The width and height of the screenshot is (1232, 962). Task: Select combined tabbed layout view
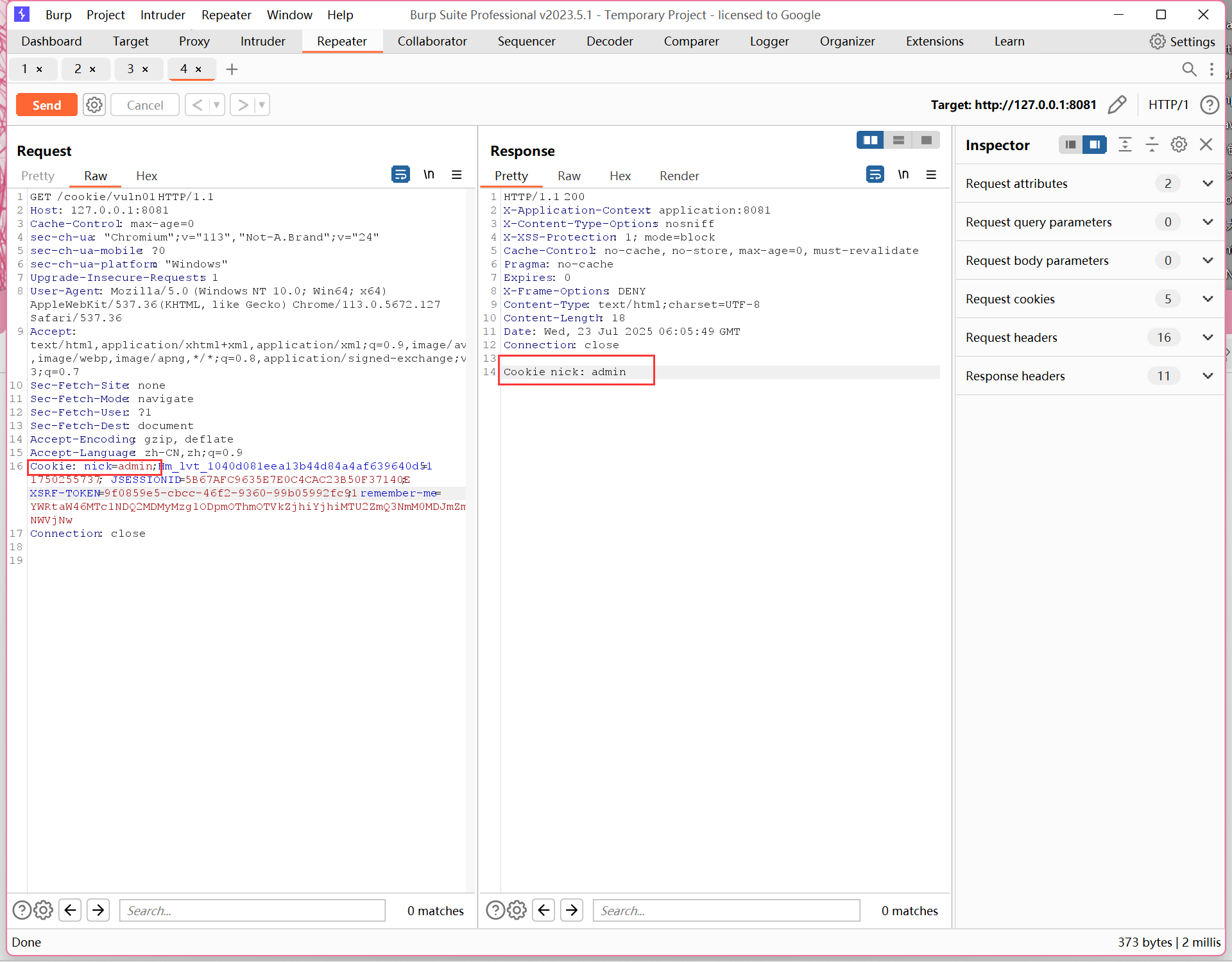[926, 140]
